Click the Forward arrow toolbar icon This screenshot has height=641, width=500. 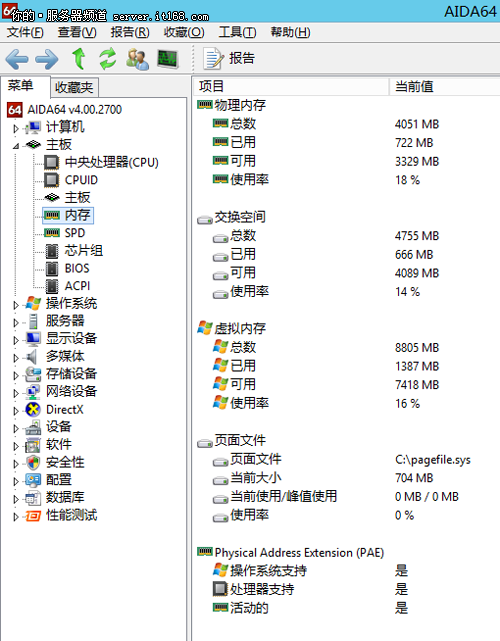46,59
